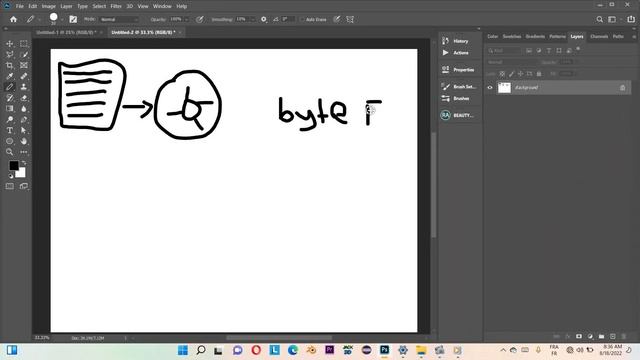The image size is (640, 360).
Task: Select the Lasso tool
Action: [9, 55]
